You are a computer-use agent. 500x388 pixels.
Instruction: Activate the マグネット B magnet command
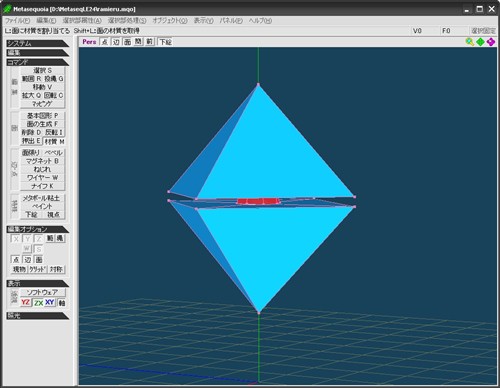tap(42, 161)
